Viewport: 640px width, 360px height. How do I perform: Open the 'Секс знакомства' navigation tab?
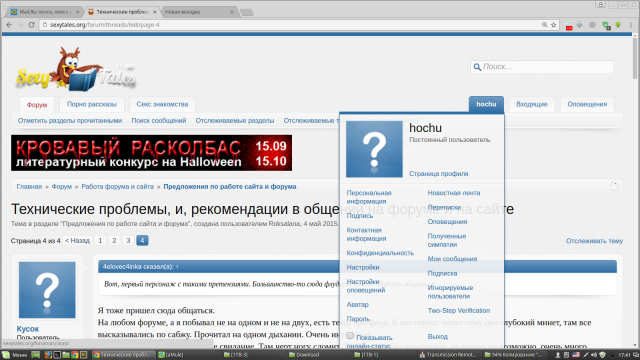(x=162, y=104)
